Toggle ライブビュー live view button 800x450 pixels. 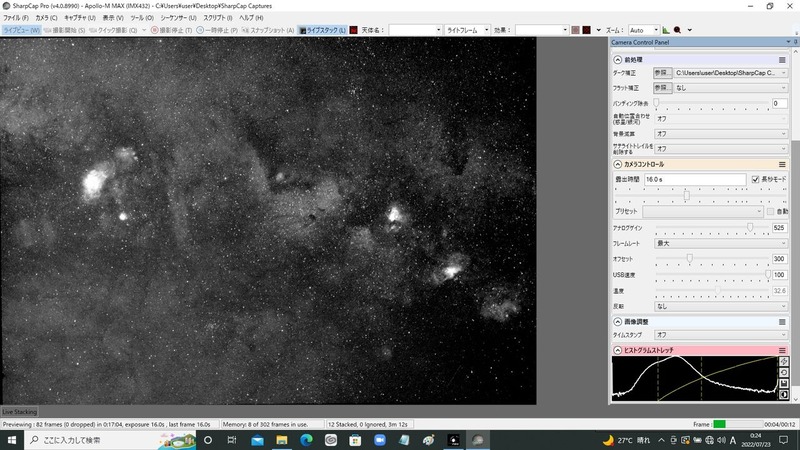coord(21,30)
